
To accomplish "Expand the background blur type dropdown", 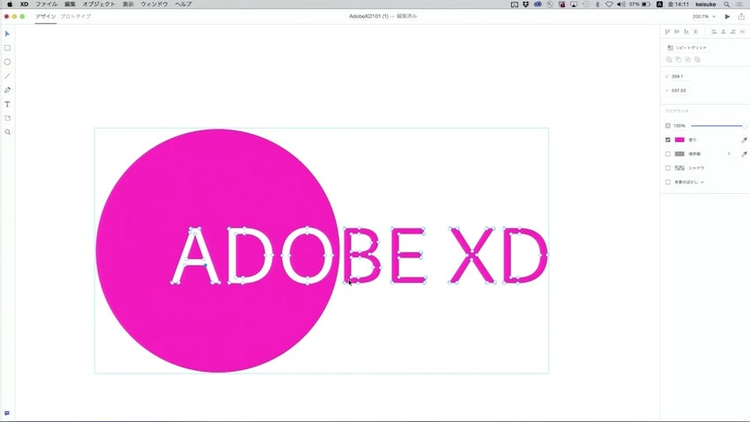I will pyautogui.click(x=702, y=182).
